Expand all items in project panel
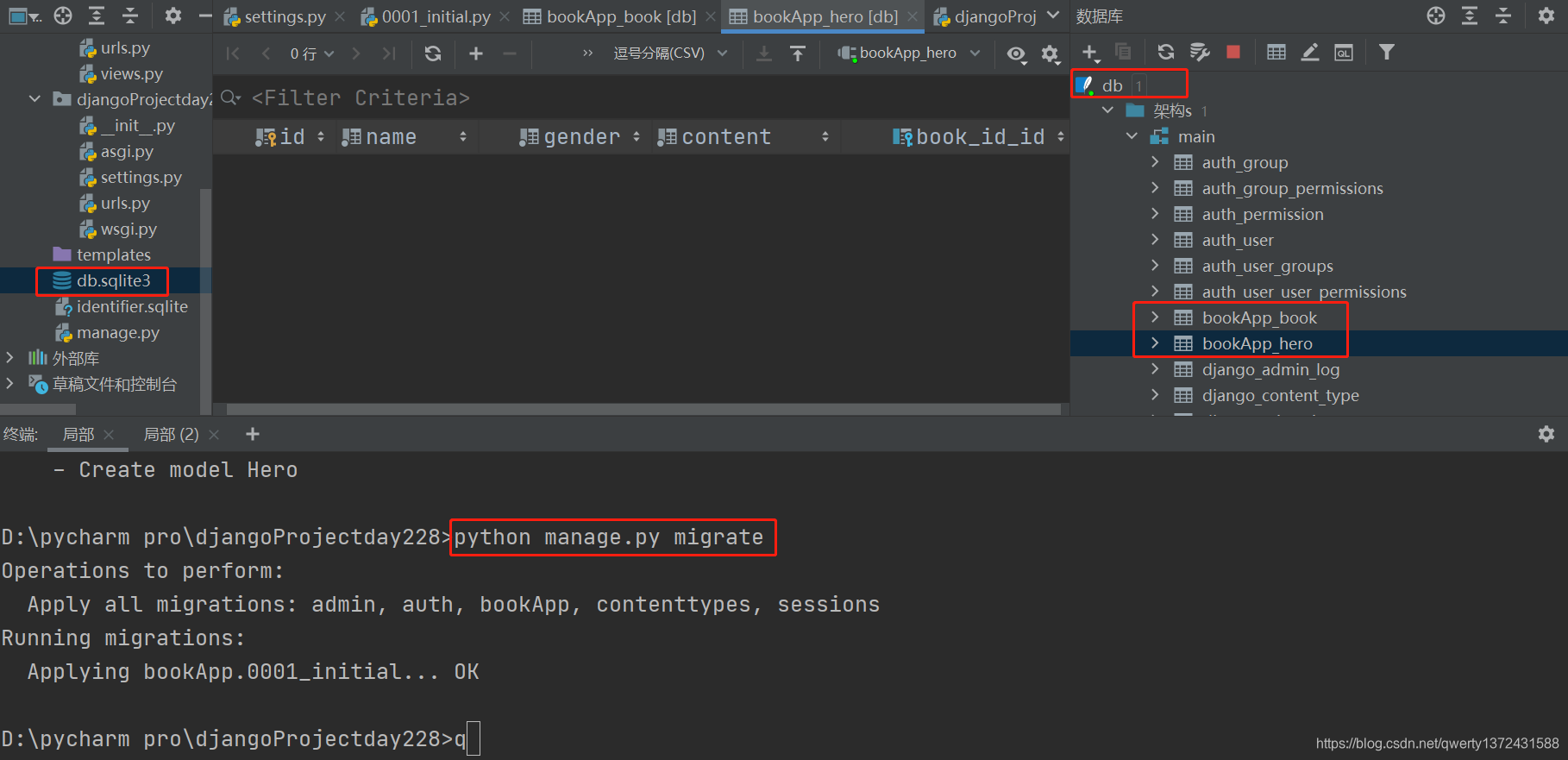This screenshot has width=1568, height=760. click(x=97, y=16)
